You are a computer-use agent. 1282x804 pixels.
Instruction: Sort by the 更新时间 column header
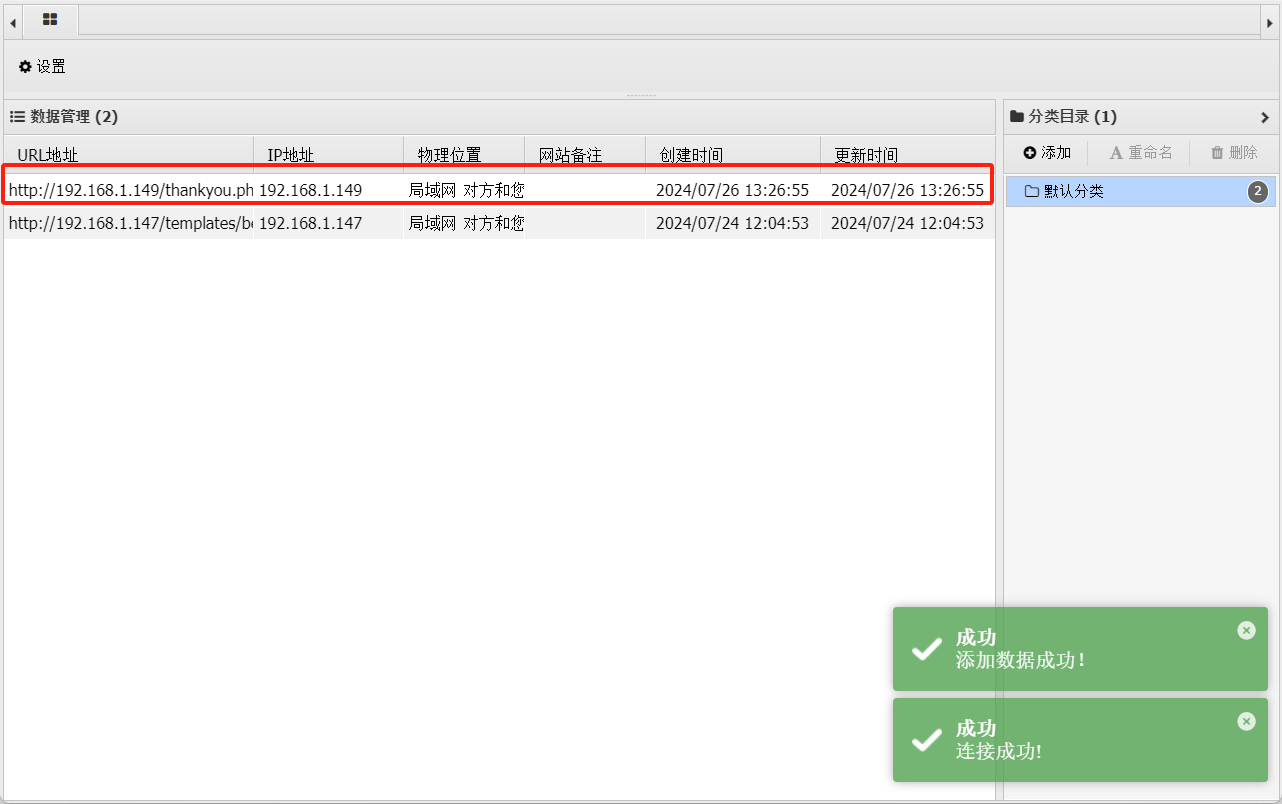pos(908,155)
